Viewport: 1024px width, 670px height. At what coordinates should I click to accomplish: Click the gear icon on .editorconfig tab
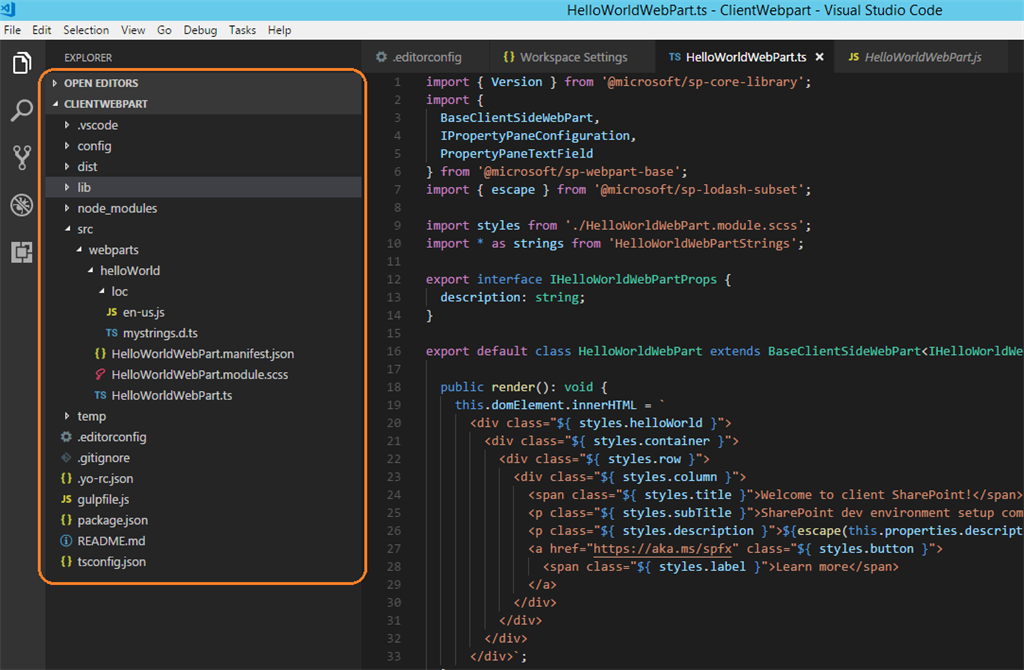coord(381,57)
